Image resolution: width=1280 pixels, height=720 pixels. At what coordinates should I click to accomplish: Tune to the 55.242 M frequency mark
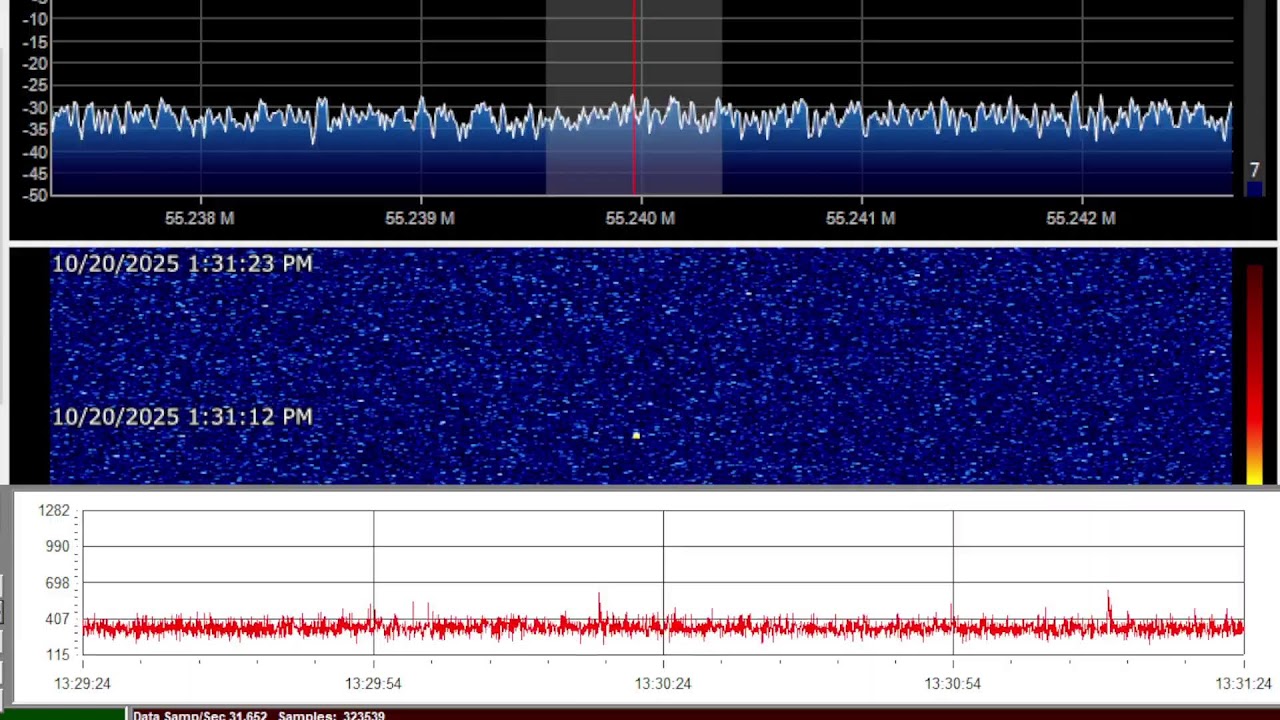1081,218
